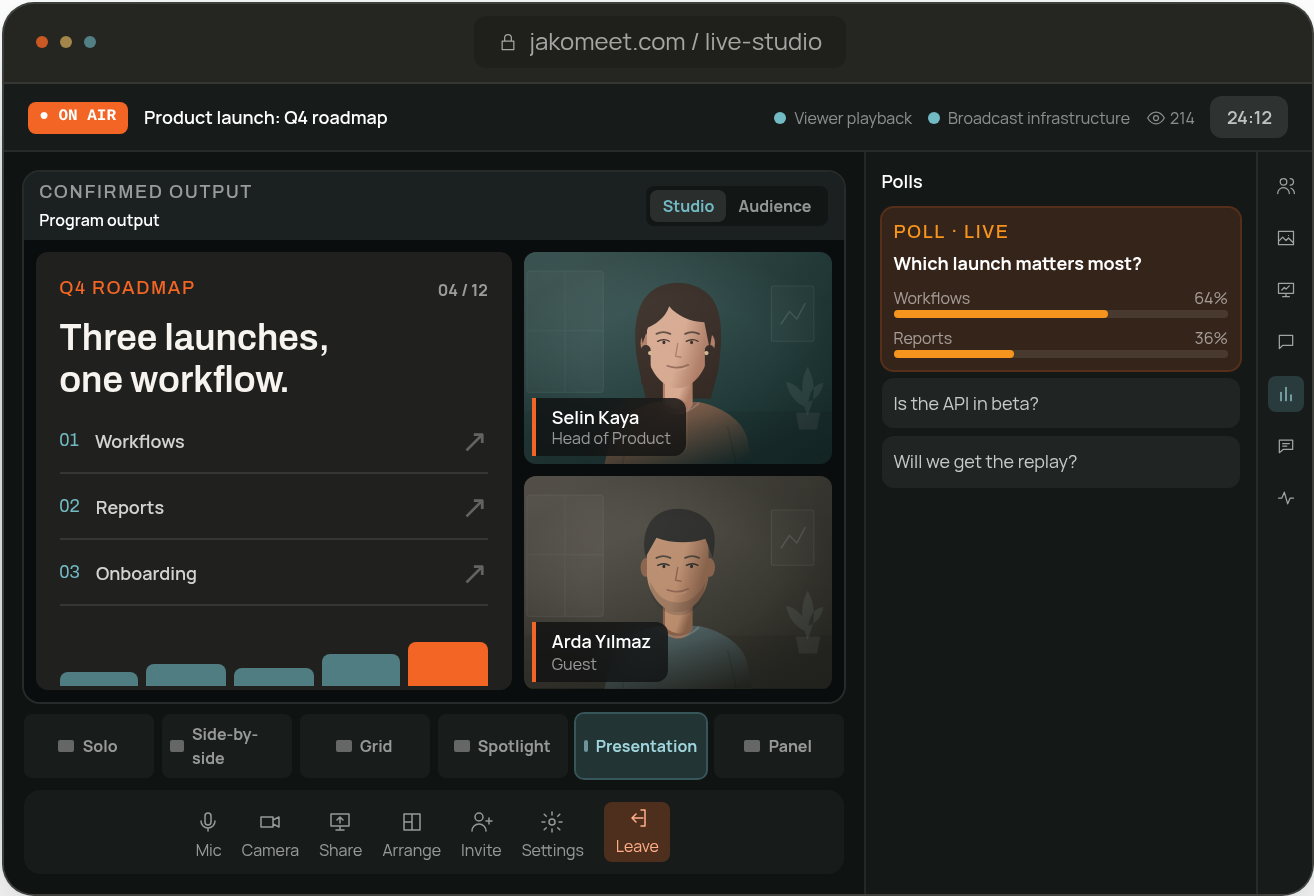Open the activity pulse icon in sidebar
The image size is (1314, 896).
click(x=1286, y=498)
